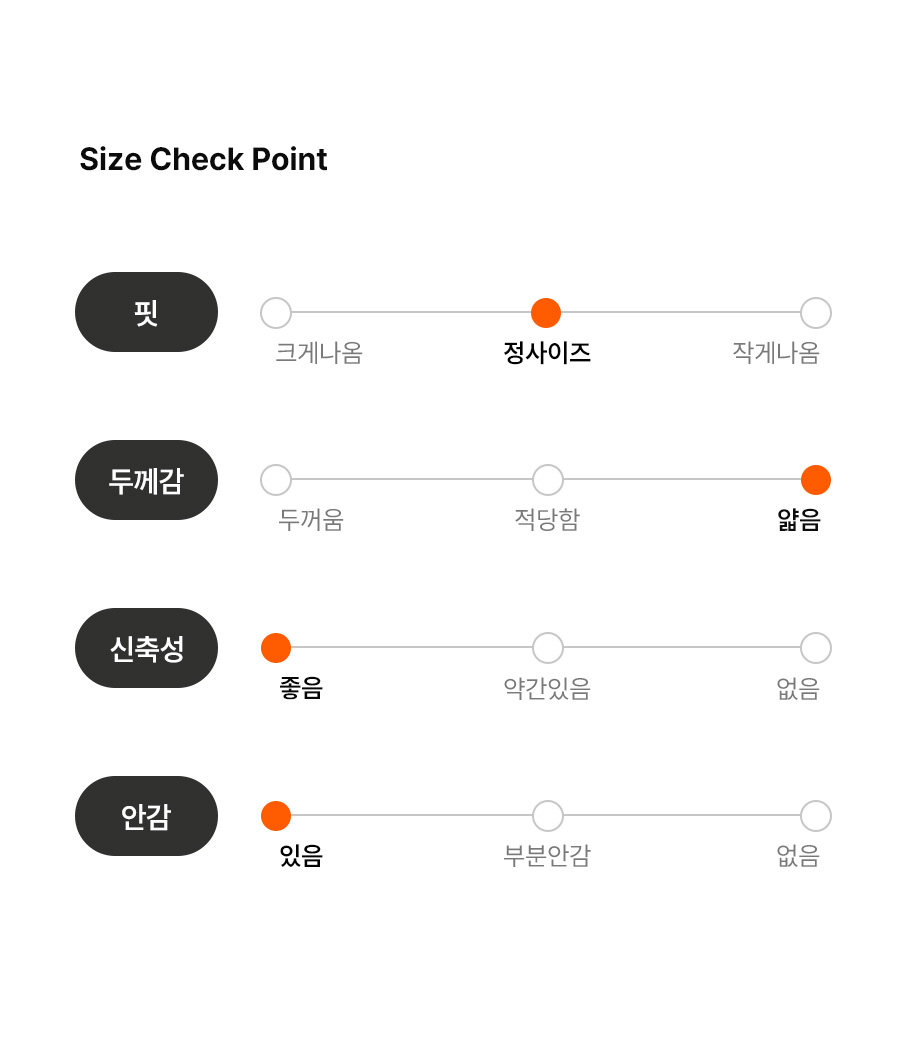Click the 부분안감 text label
The width and height of the screenshot is (900, 1049).
(547, 855)
